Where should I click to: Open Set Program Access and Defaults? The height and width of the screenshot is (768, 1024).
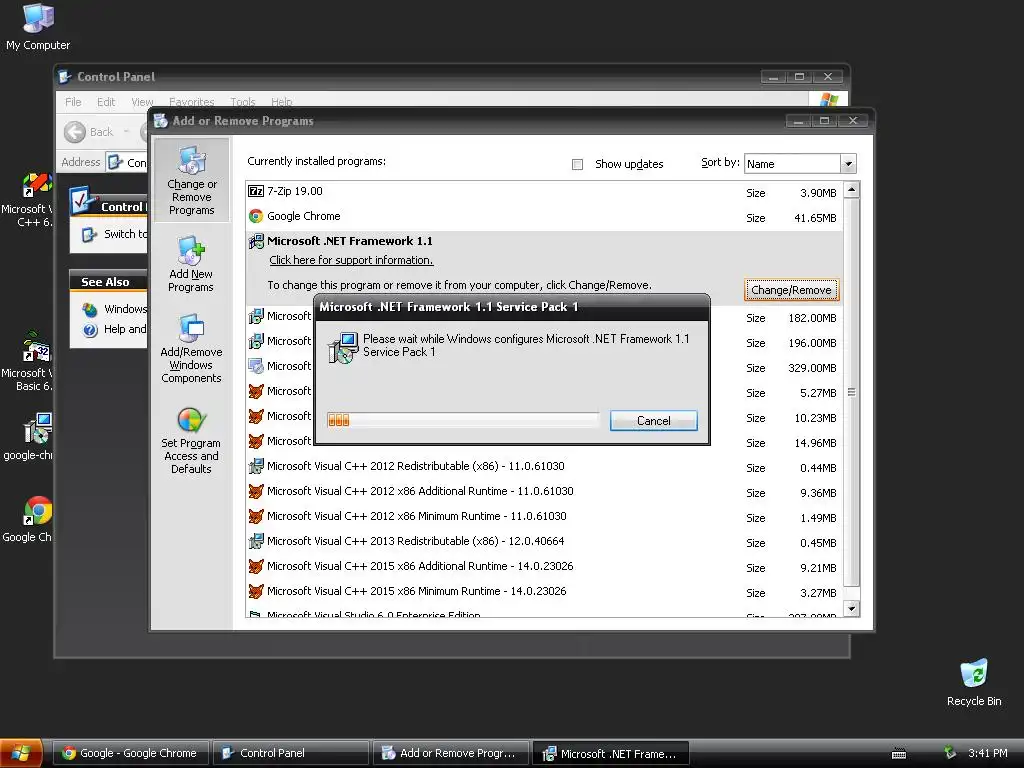[191, 440]
